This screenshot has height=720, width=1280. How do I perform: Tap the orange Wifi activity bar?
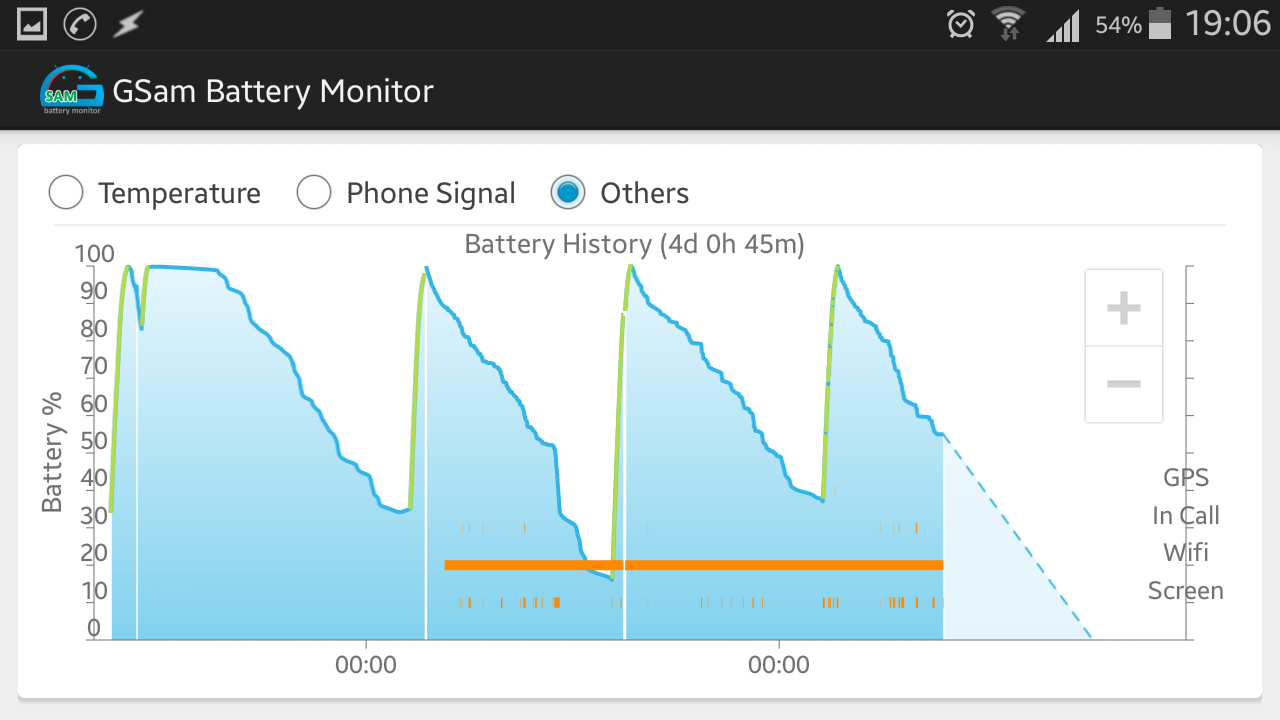pos(694,565)
